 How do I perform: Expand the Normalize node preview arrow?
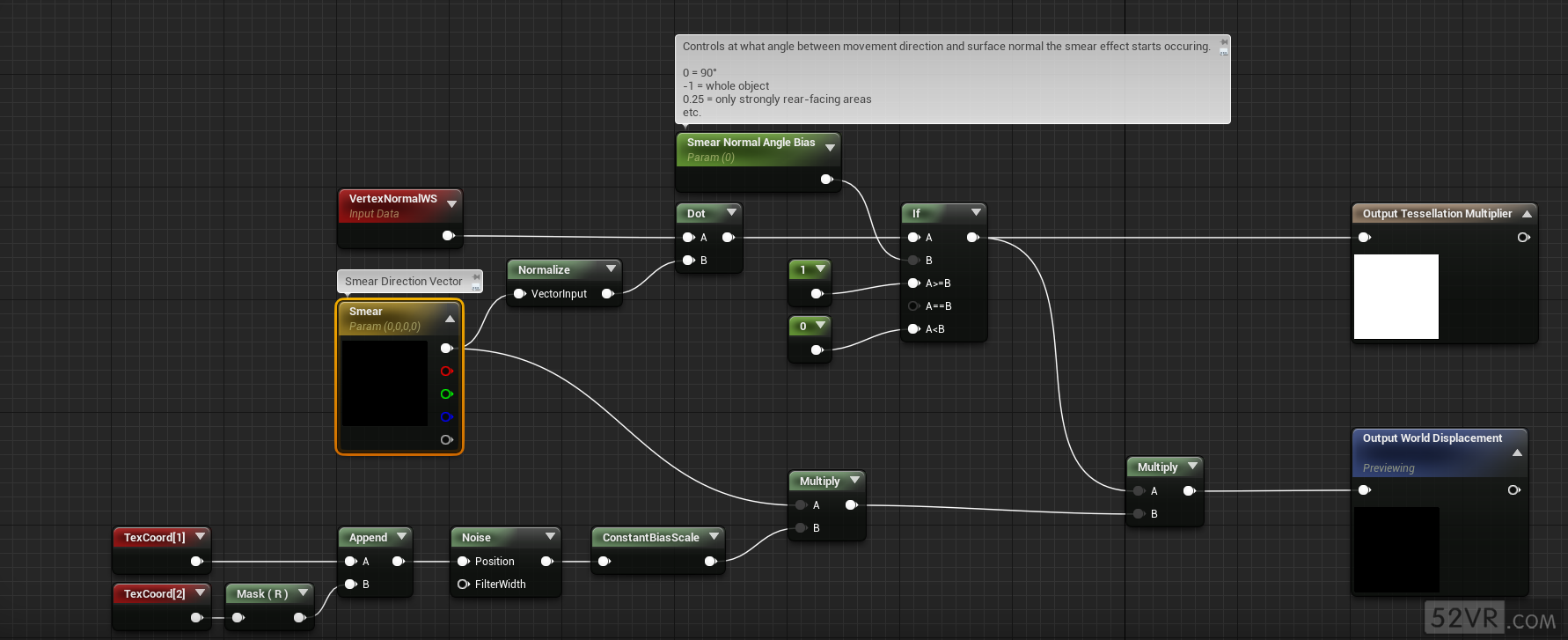tap(611, 269)
